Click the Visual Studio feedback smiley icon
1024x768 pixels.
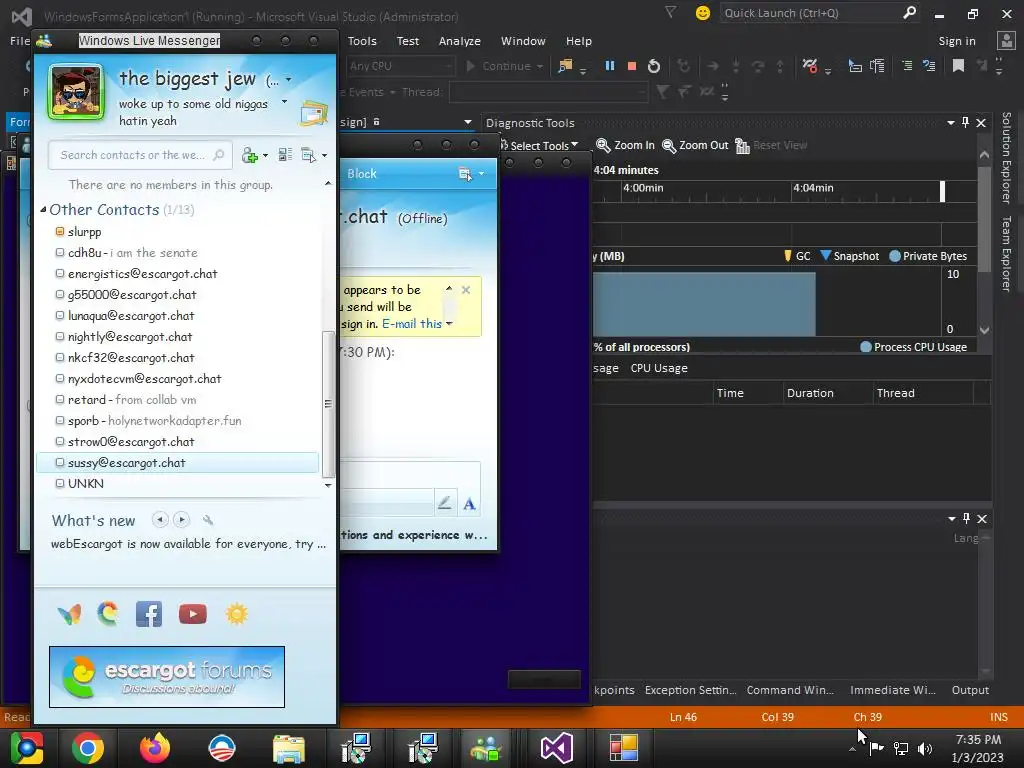tap(703, 13)
